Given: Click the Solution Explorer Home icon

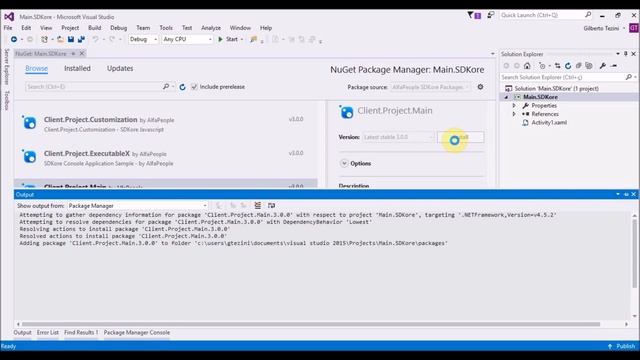Looking at the screenshot, I should click(527, 66).
